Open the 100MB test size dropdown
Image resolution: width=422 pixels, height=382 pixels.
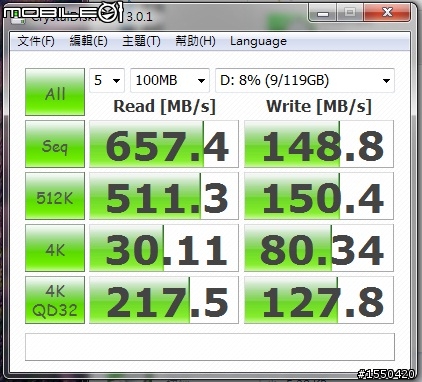(170, 80)
